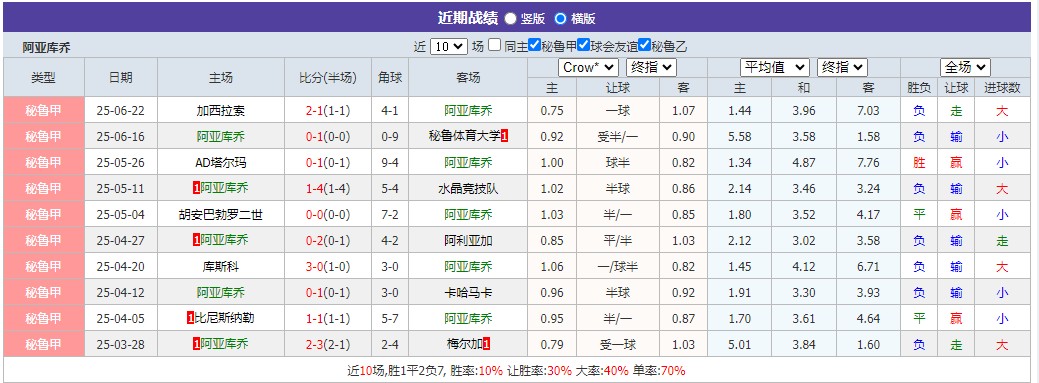Open team 加西拉索 link

tap(221, 111)
